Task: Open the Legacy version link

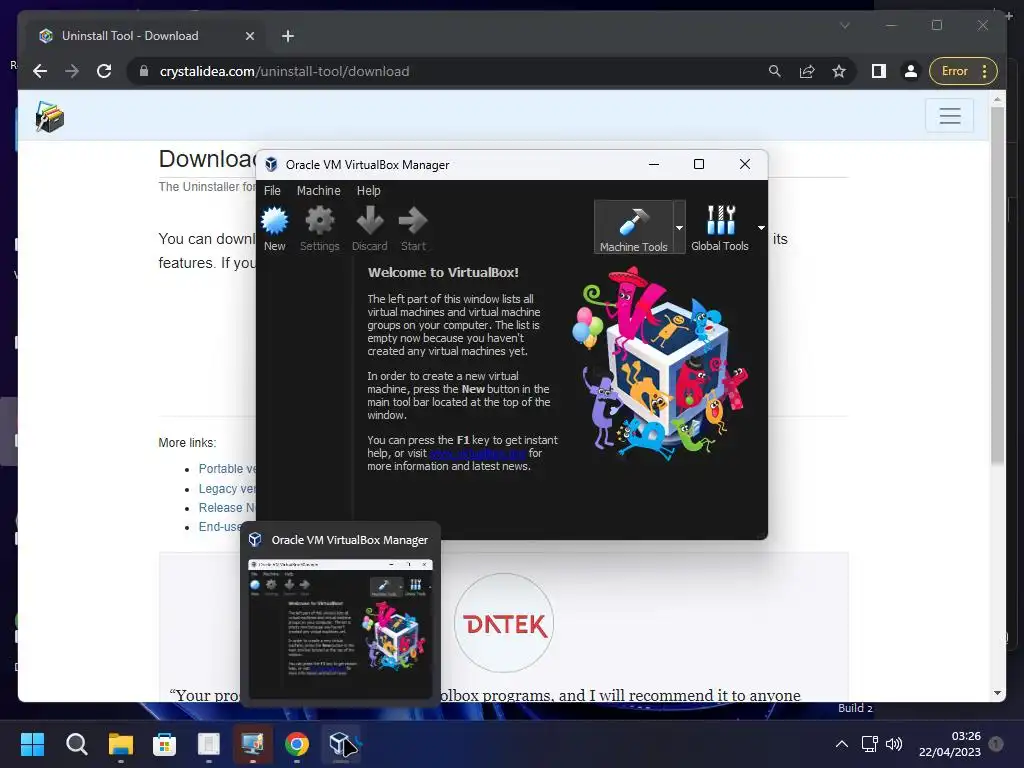Action: click(227, 488)
